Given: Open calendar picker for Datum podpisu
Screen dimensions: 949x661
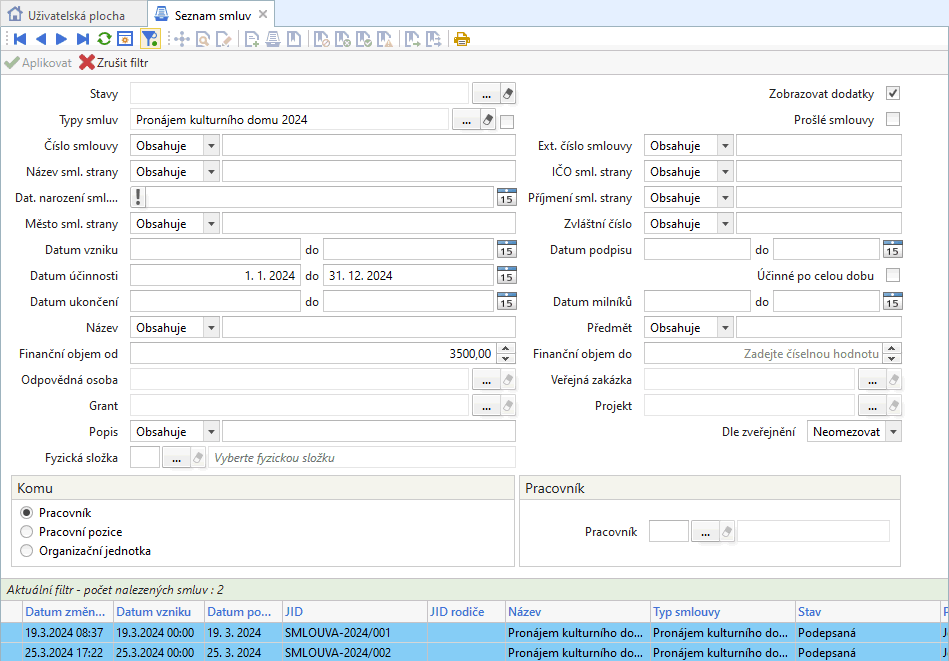Looking at the screenshot, I should pyautogui.click(x=892, y=249).
